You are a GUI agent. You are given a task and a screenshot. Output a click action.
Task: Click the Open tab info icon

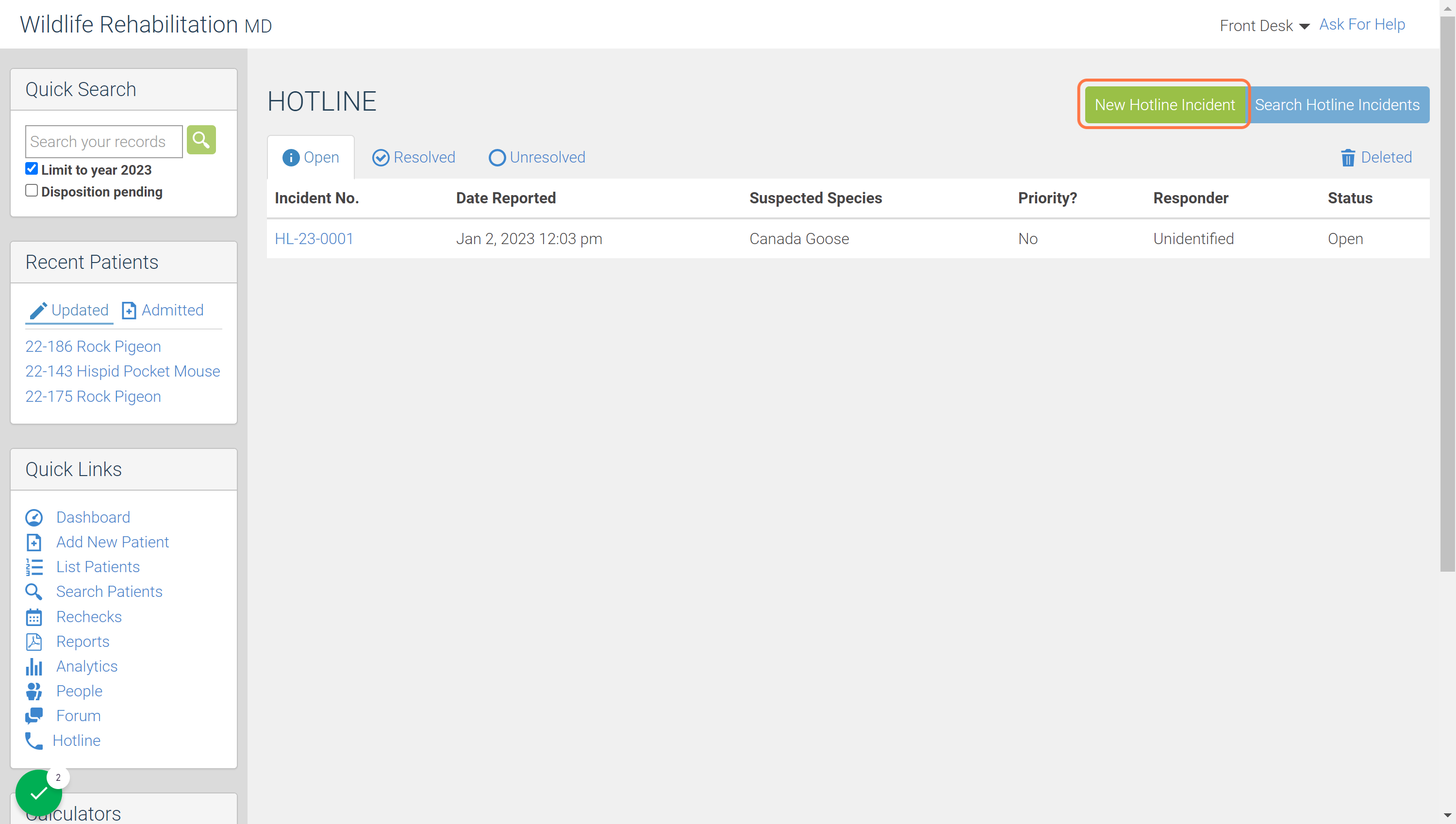[x=291, y=158]
